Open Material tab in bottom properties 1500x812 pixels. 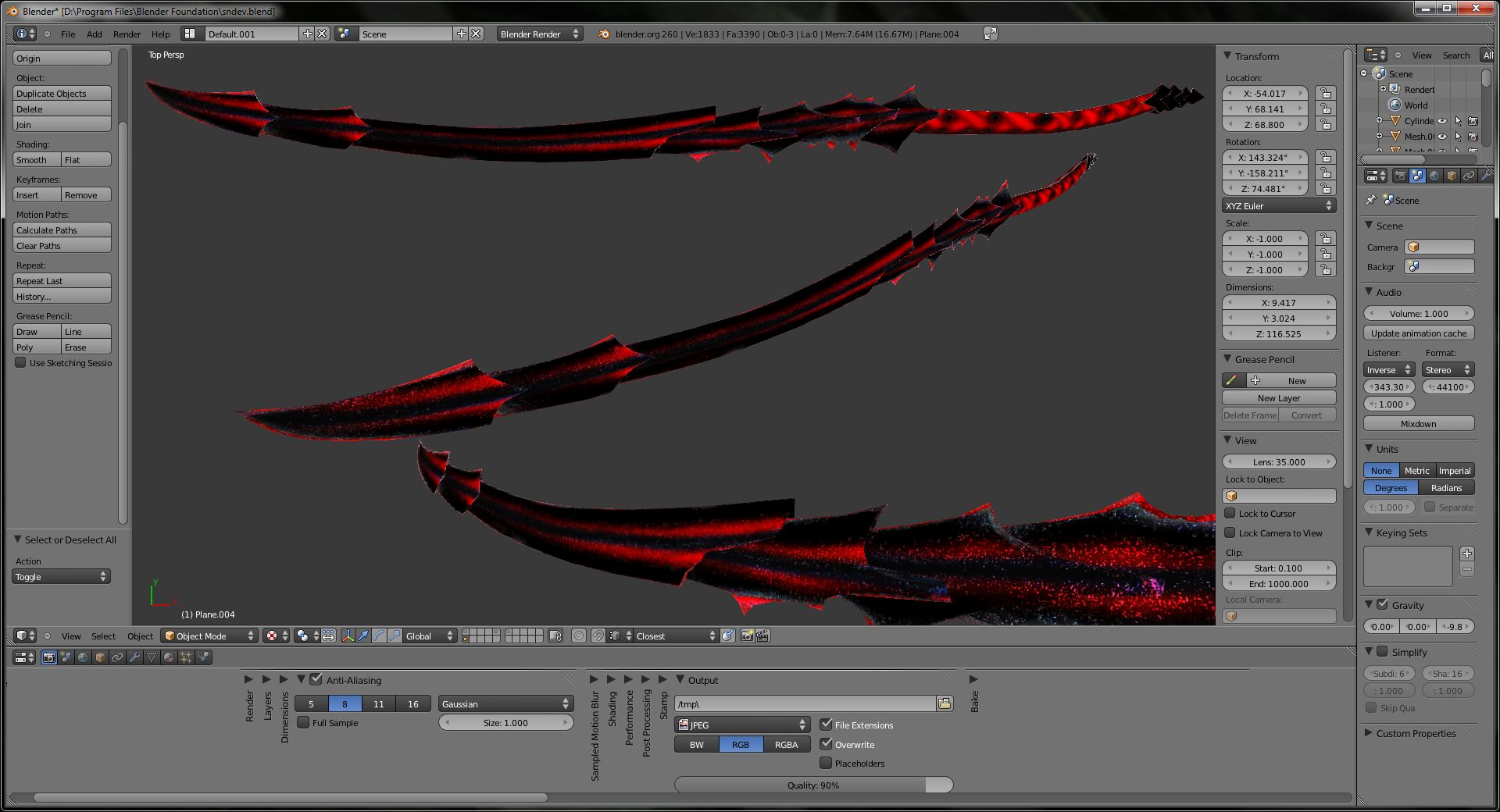[x=169, y=657]
